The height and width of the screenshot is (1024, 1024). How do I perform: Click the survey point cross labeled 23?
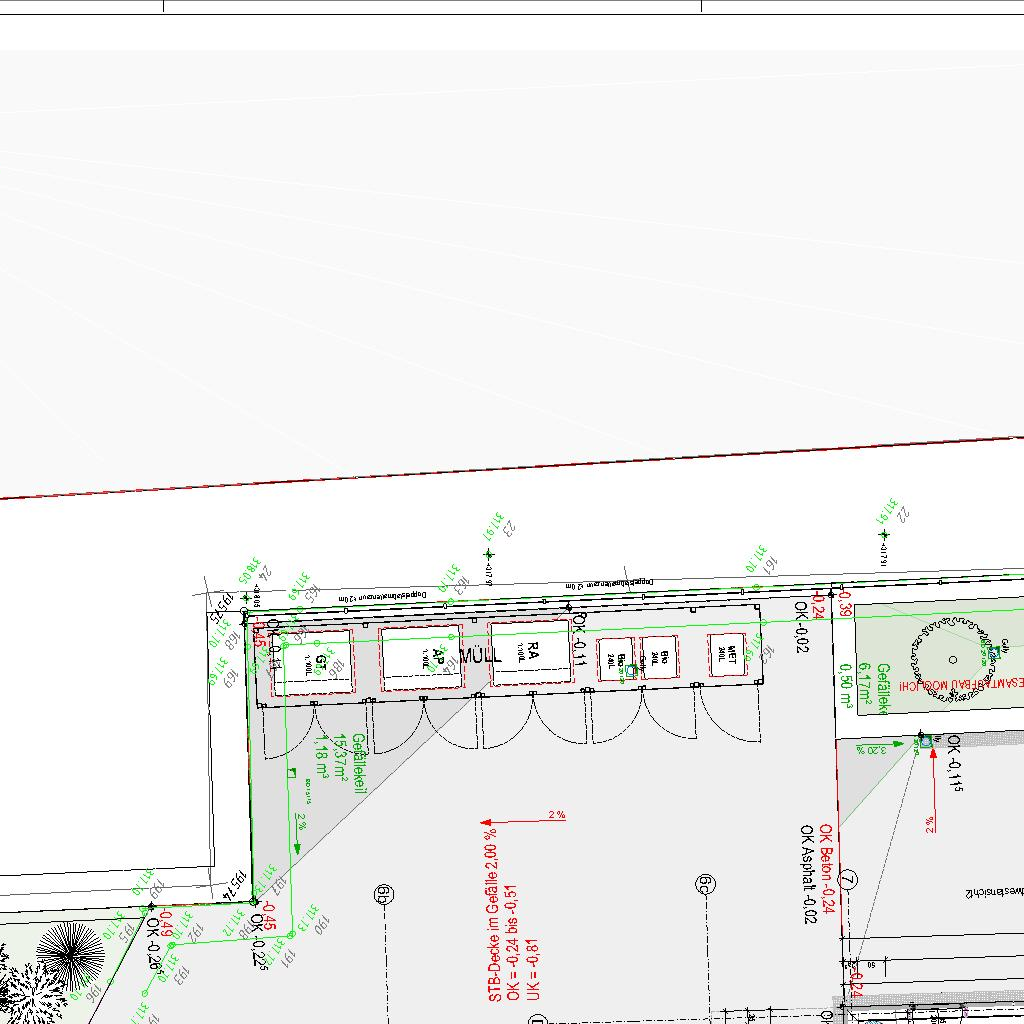(489, 554)
